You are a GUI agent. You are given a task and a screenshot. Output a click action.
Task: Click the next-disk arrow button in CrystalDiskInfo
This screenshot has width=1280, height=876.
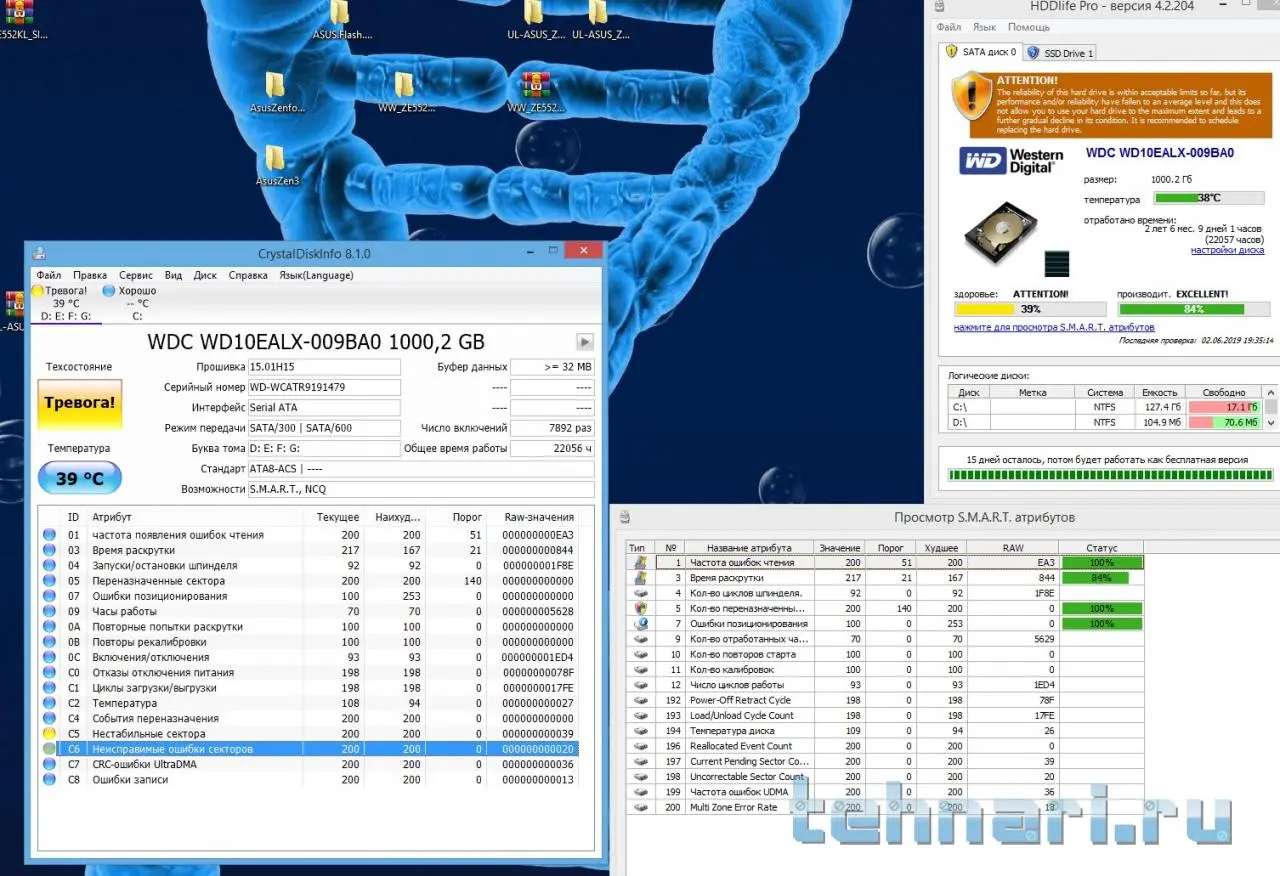pyautogui.click(x=585, y=342)
